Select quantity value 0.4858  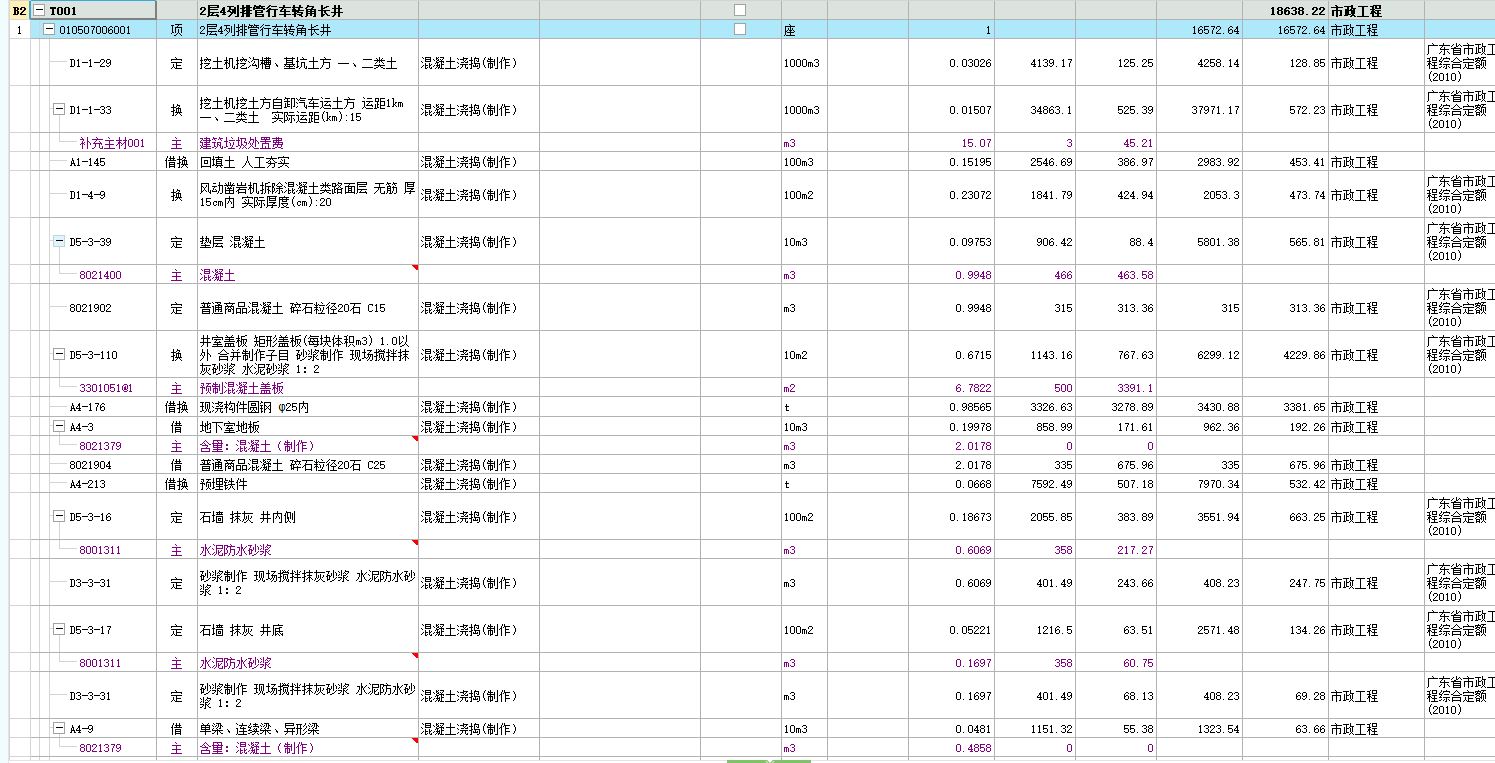coord(973,748)
